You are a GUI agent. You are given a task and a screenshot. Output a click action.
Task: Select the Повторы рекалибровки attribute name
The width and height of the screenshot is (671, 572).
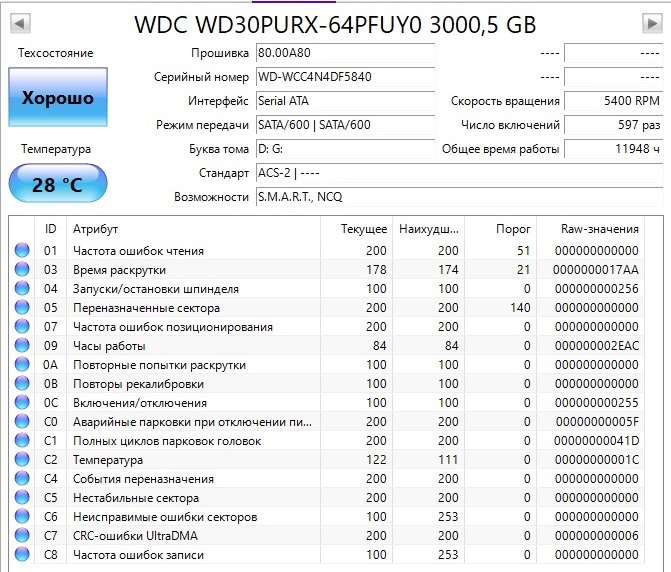pos(138,384)
